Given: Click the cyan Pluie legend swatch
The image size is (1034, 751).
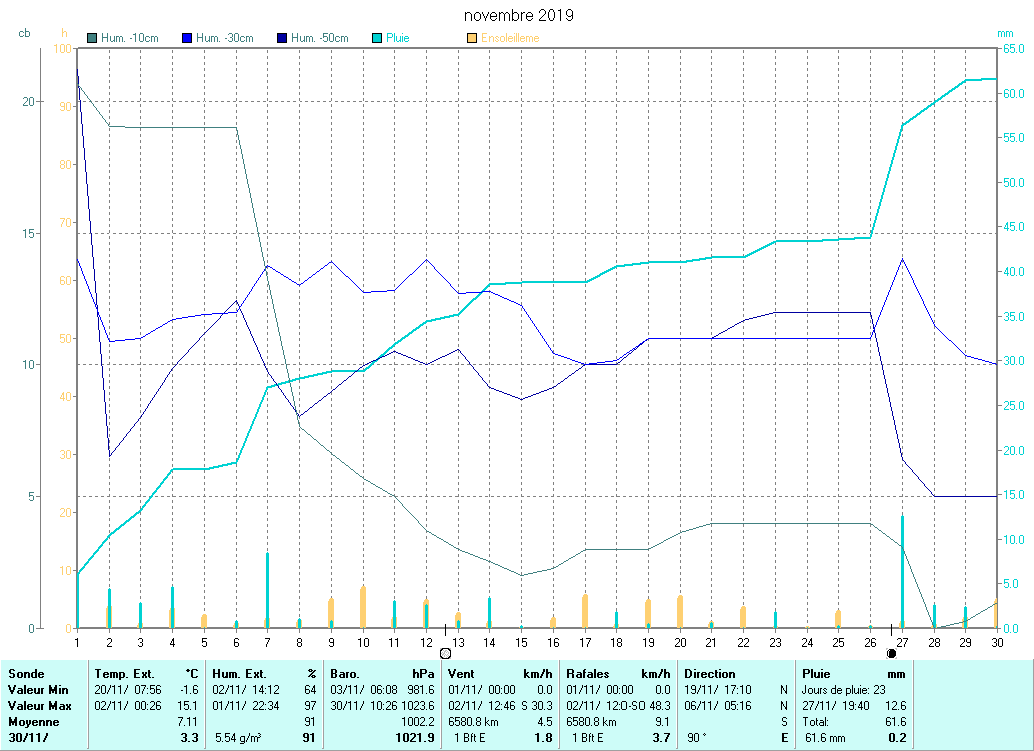Looking at the screenshot, I should click(x=377, y=38).
